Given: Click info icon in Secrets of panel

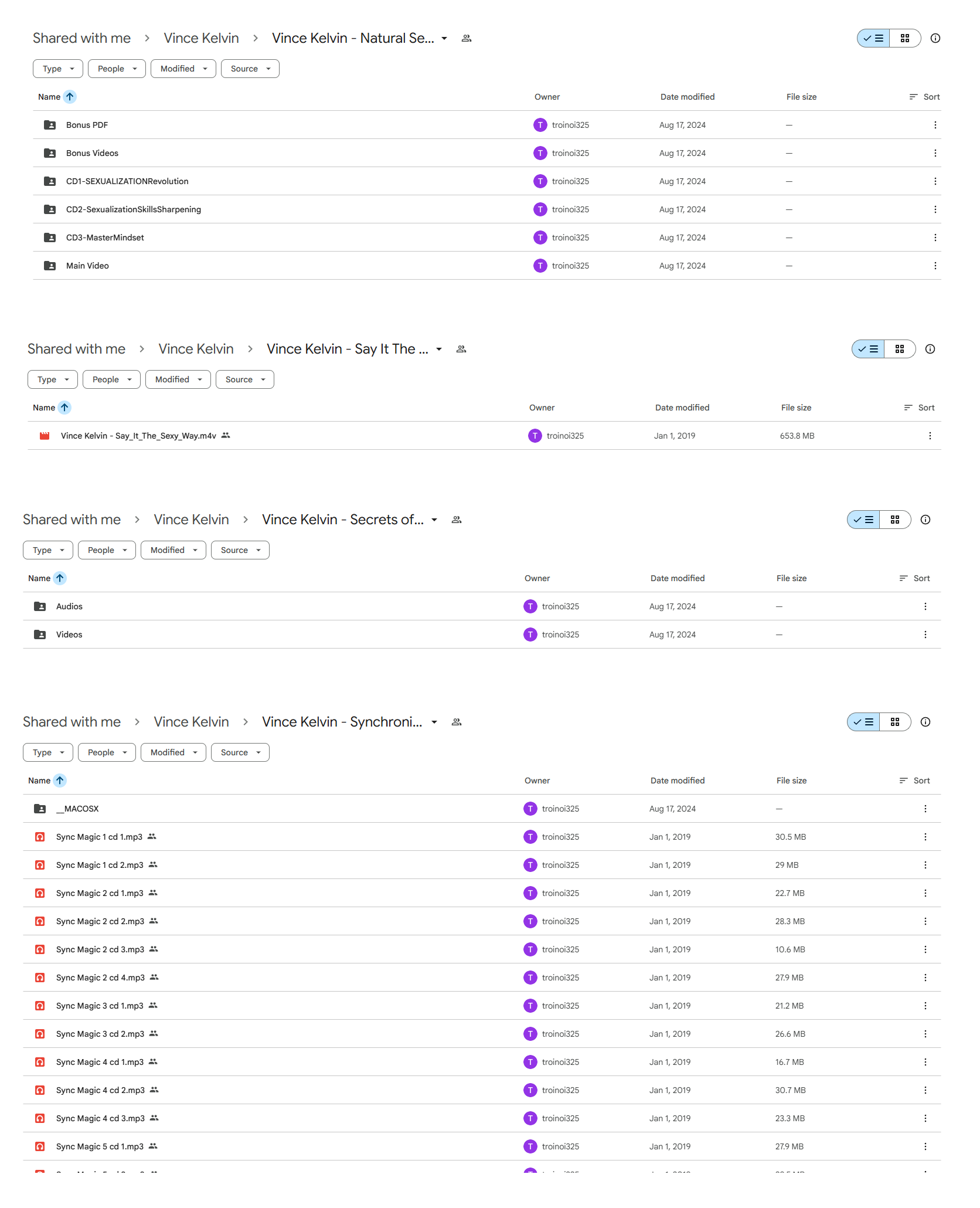Looking at the screenshot, I should tap(925, 520).
